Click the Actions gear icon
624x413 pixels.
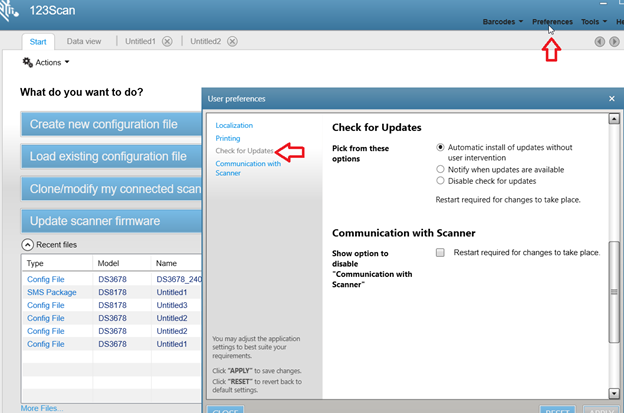tap(27, 62)
